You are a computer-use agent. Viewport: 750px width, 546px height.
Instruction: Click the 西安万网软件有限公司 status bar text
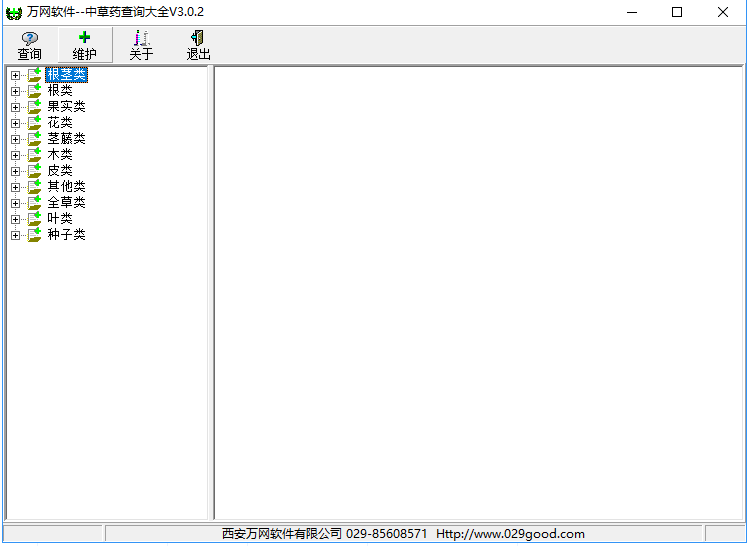282,534
